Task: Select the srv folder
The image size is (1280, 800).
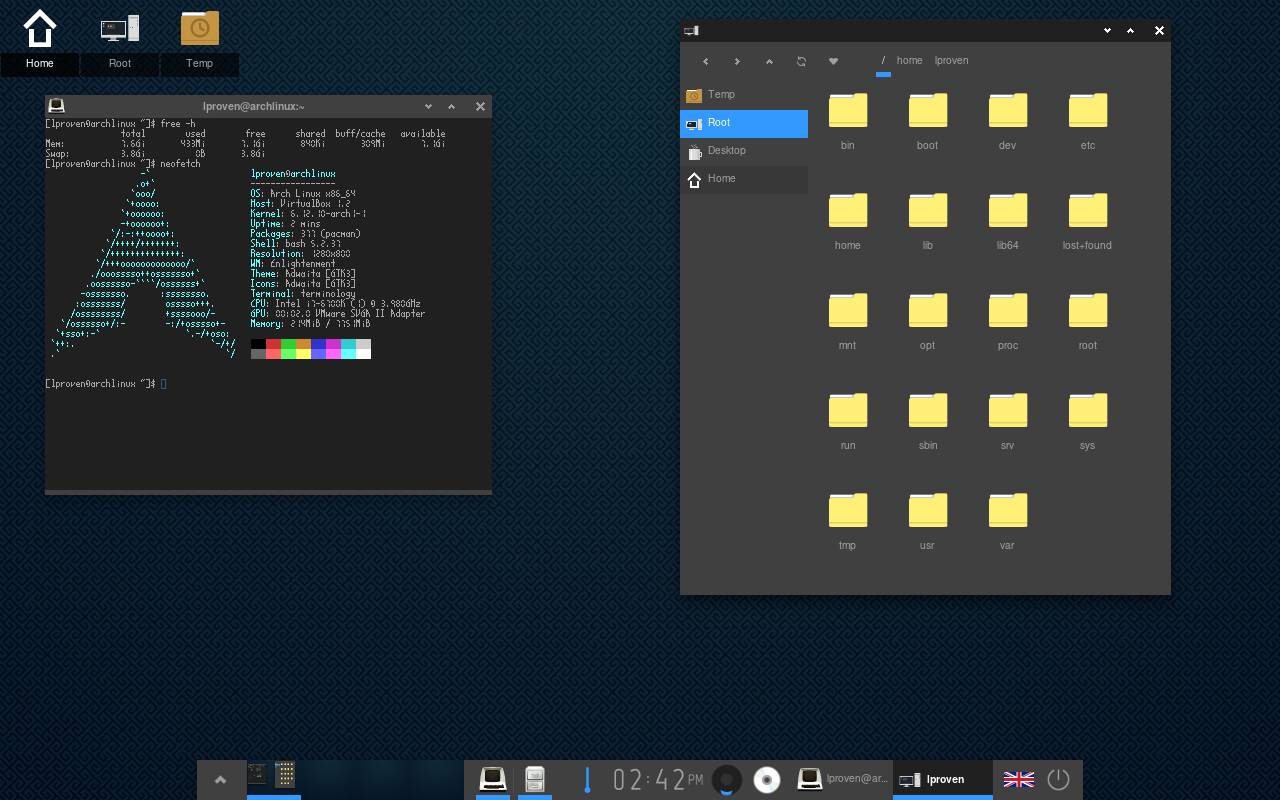Action: pyautogui.click(x=1008, y=420)
